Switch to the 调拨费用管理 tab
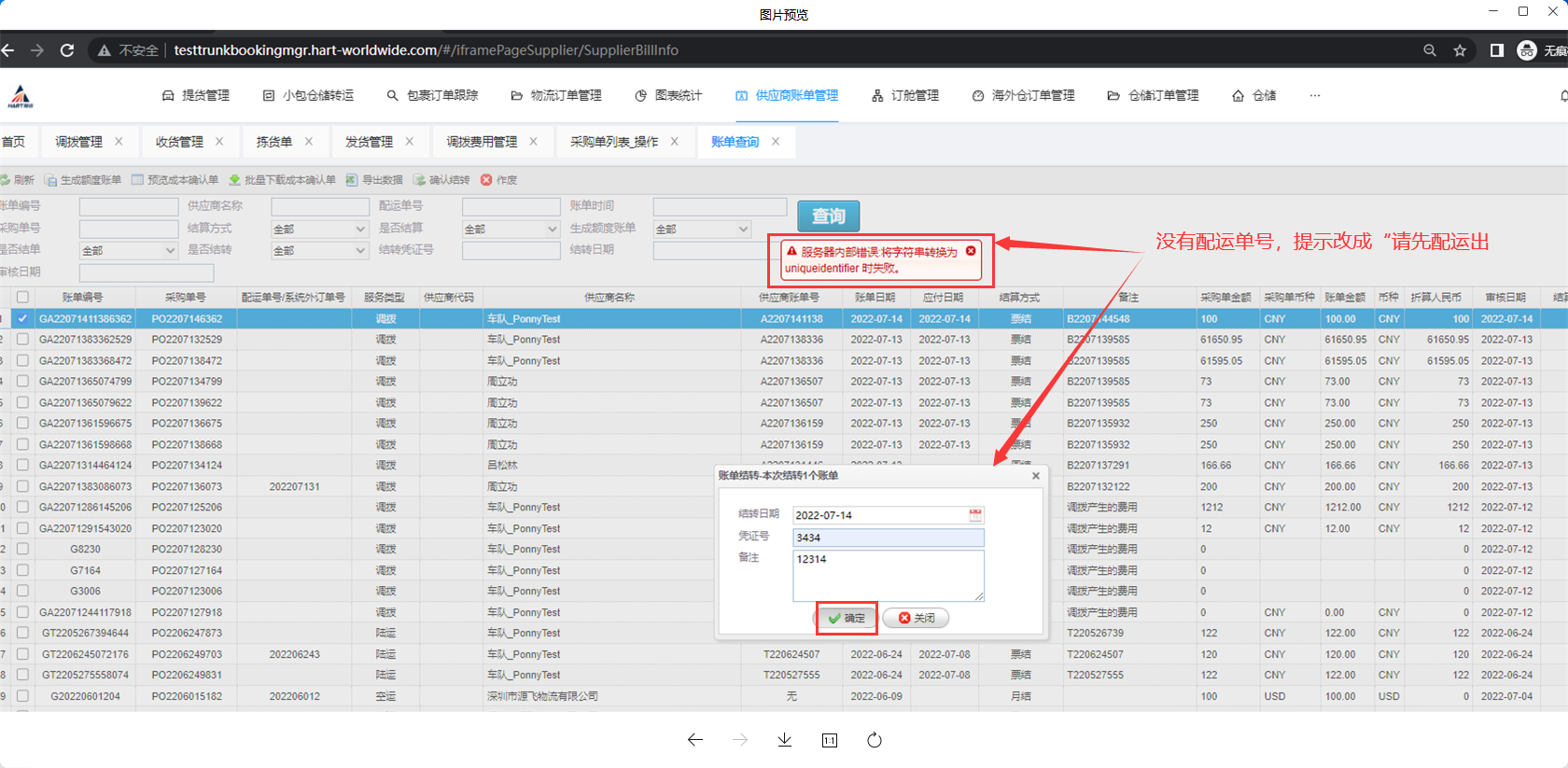This screenshot has width=1568, height=768. 481,142
